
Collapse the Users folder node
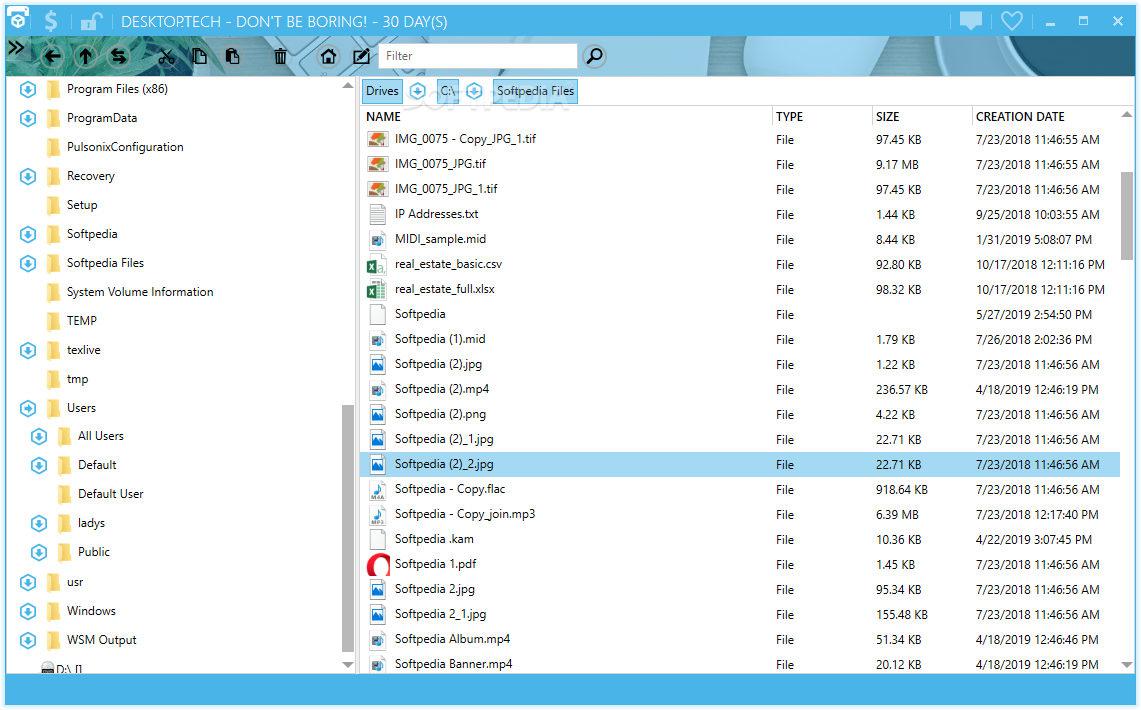click(28, 409)
